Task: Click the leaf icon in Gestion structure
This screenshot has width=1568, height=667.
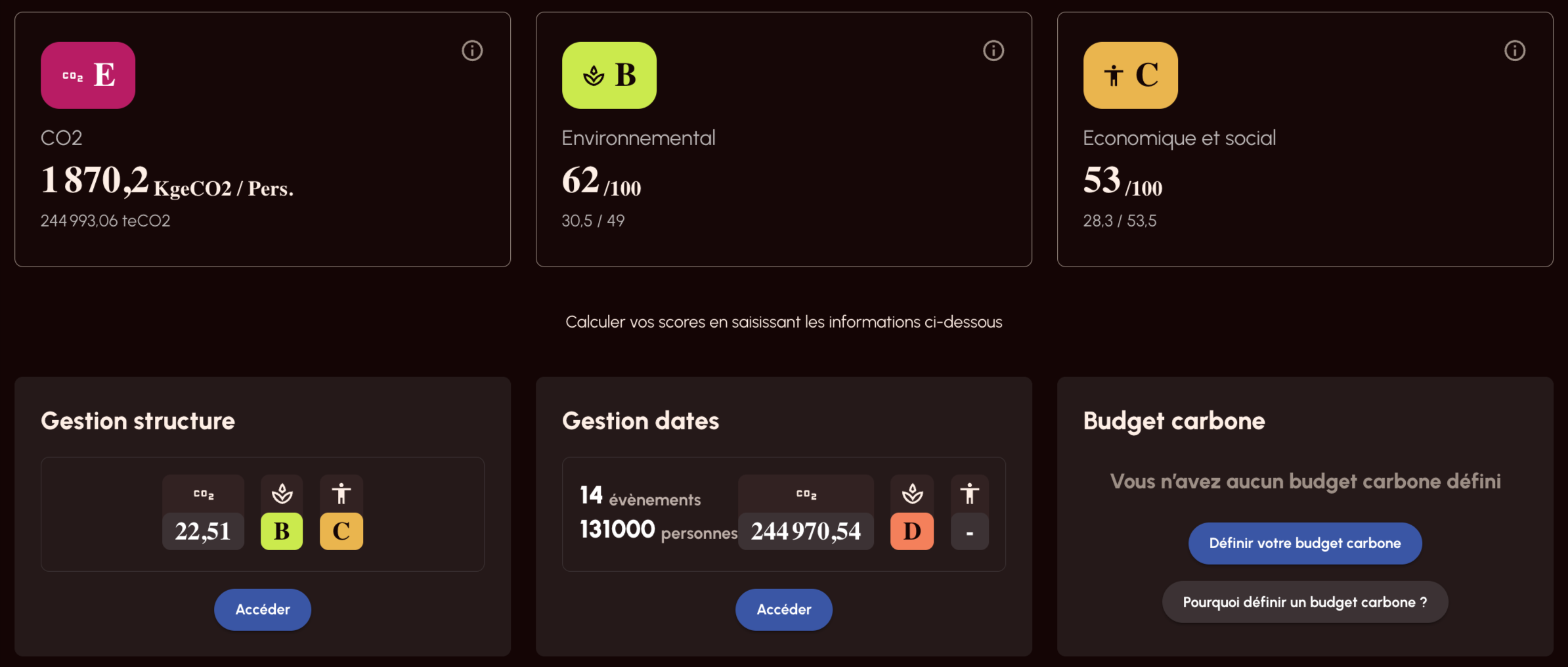Action: 282,494
